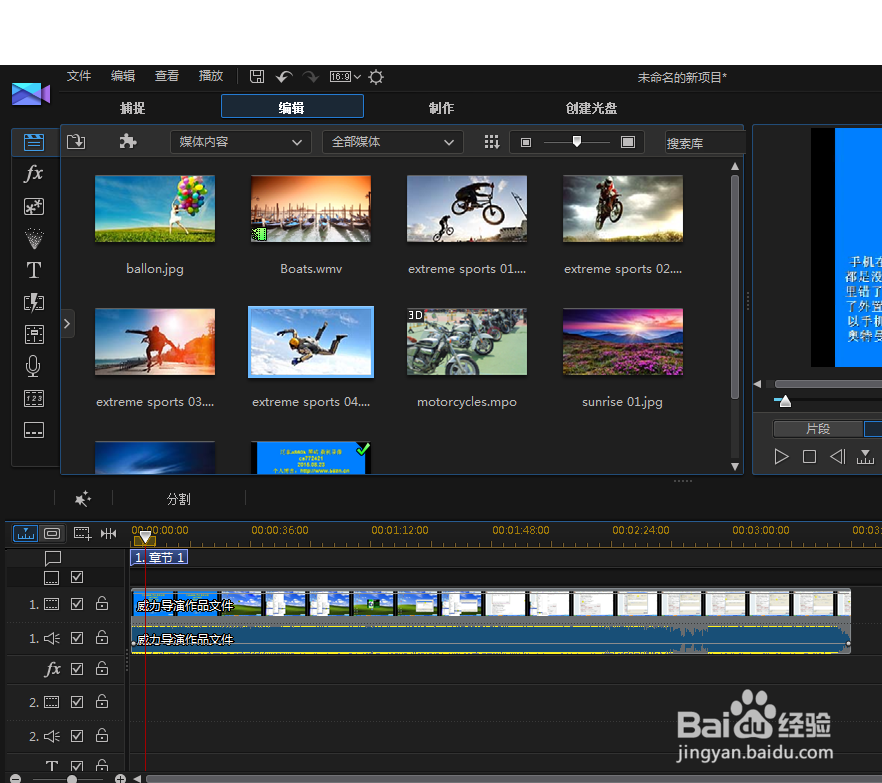Image resolution: width=882 pixels, height=783 pixels.
Task: Switch to timeline view mode icon
Action: 25,533
